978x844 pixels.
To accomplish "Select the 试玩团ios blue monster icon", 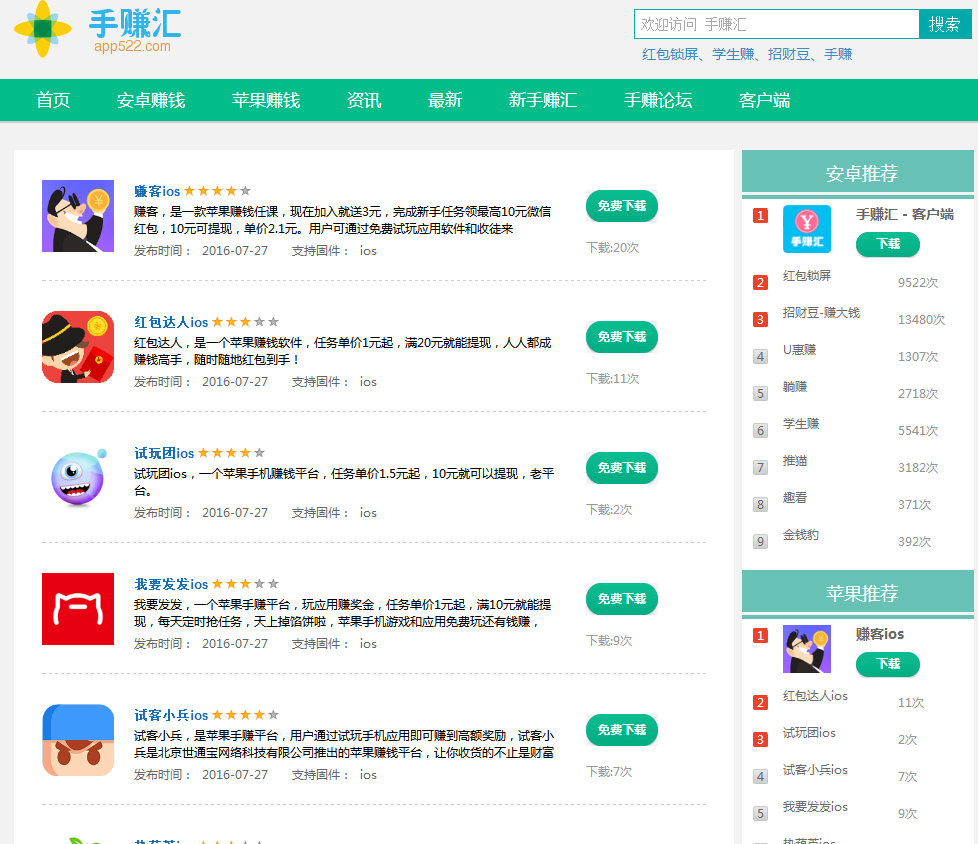I will (78, 478).
